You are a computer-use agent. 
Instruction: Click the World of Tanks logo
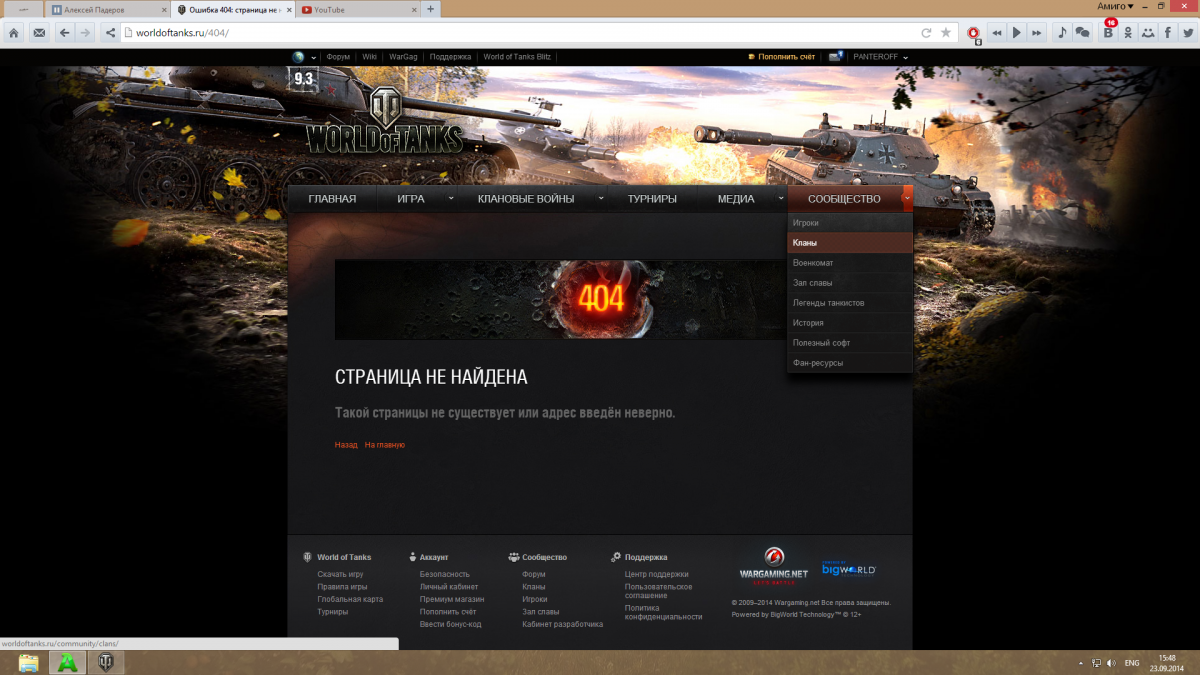point(384,121)
